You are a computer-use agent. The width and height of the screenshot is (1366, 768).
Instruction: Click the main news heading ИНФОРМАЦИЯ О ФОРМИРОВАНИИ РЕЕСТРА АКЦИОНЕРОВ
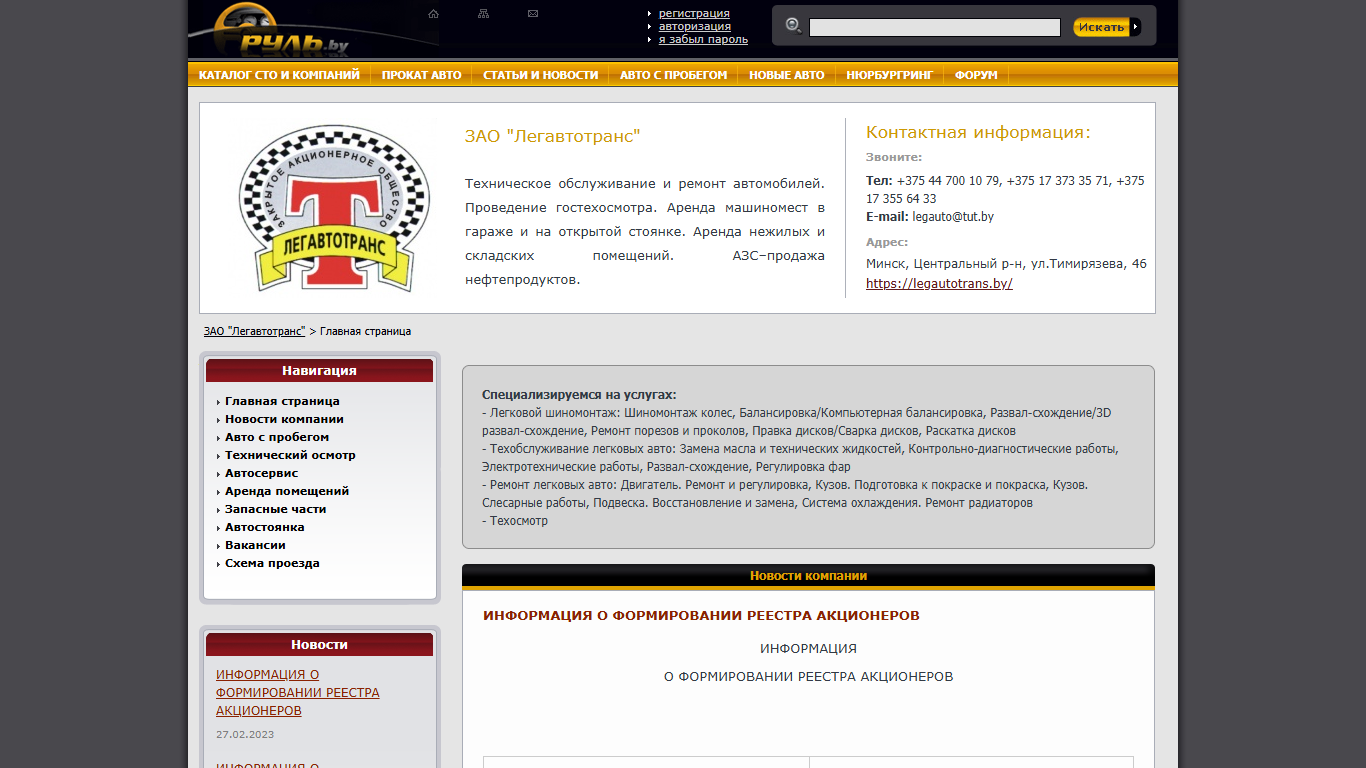701,616
